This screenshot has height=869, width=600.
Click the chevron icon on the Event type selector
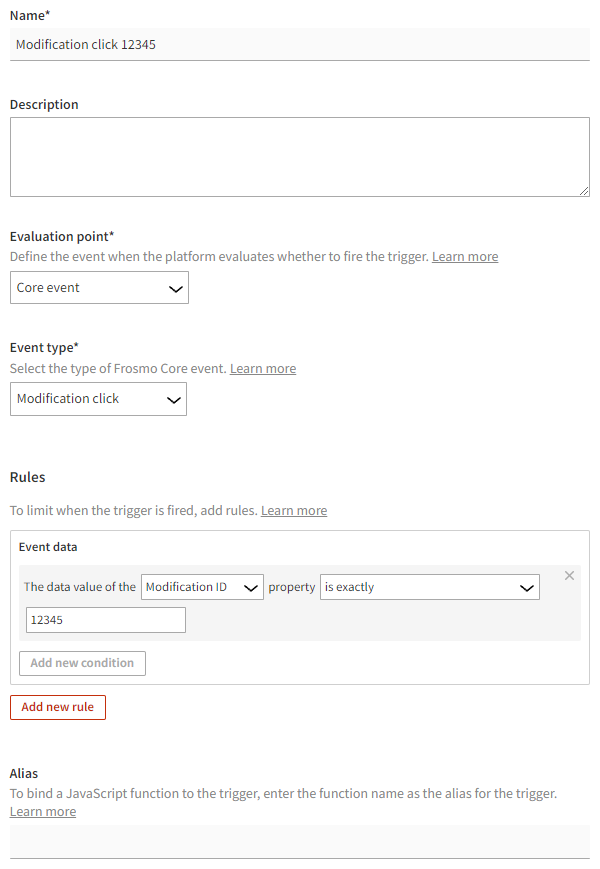(x=175, y=399)
